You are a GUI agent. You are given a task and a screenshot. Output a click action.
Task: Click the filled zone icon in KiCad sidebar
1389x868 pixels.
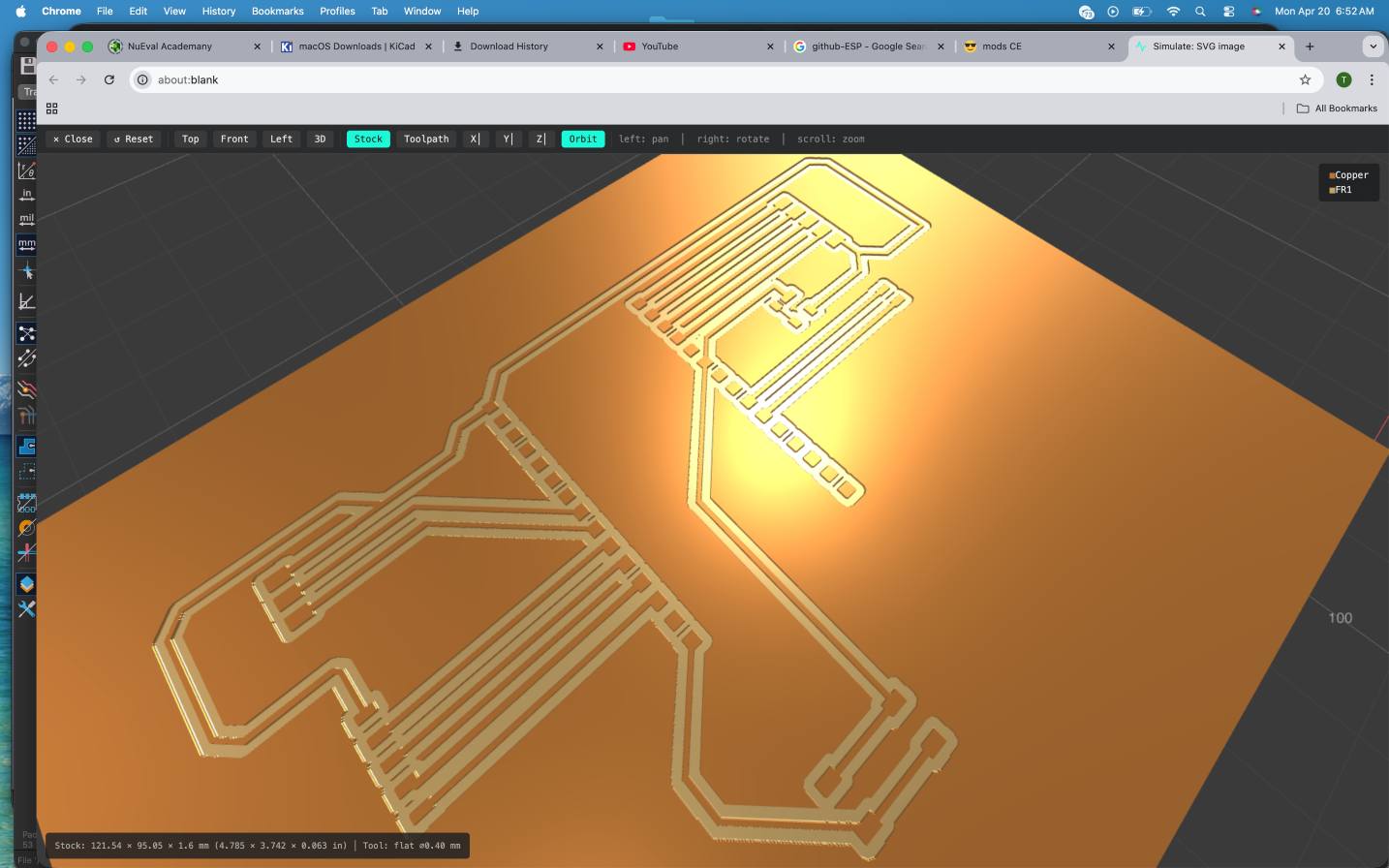[x=27, y=447]
